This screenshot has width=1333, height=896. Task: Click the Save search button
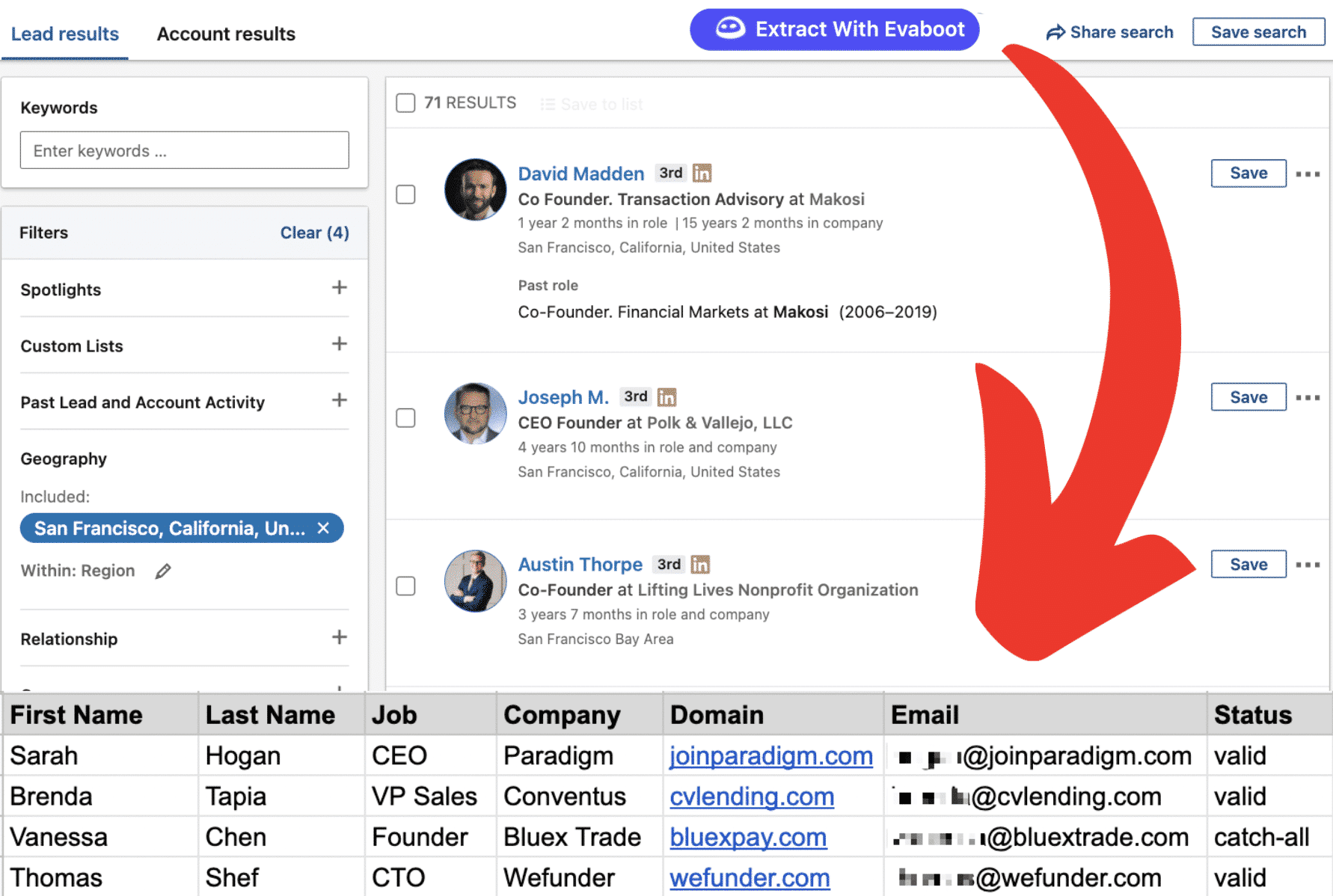(1258, 31)
